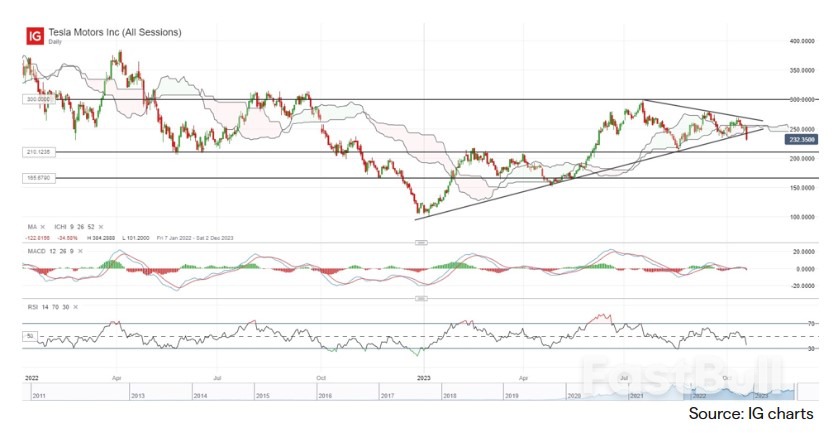Grab the divider handle between MACD and RSI panels
This screenshot has width=834, height=433.
tap(421, 299)
